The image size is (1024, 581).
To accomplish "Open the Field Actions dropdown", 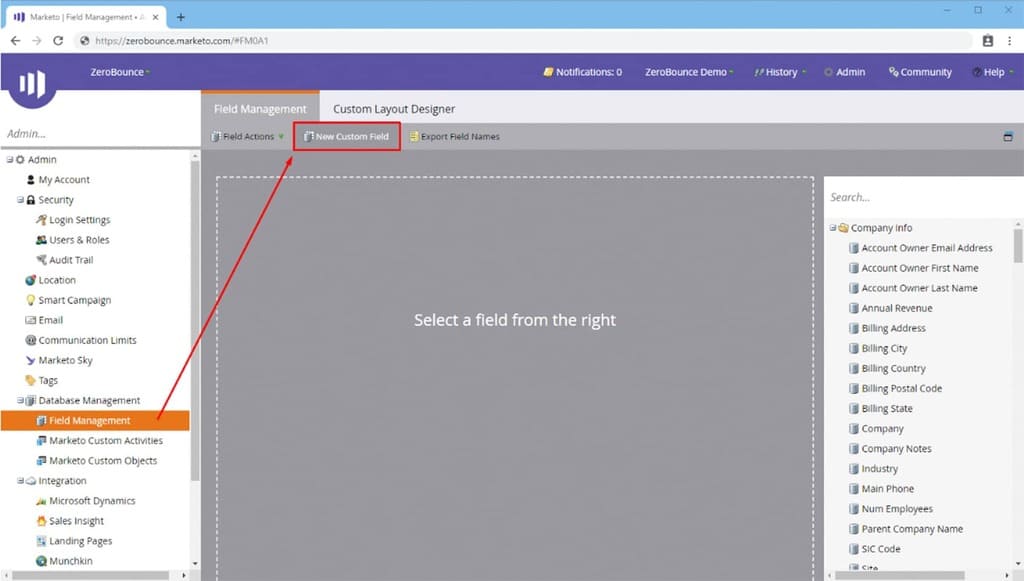I will pos(248,136).
